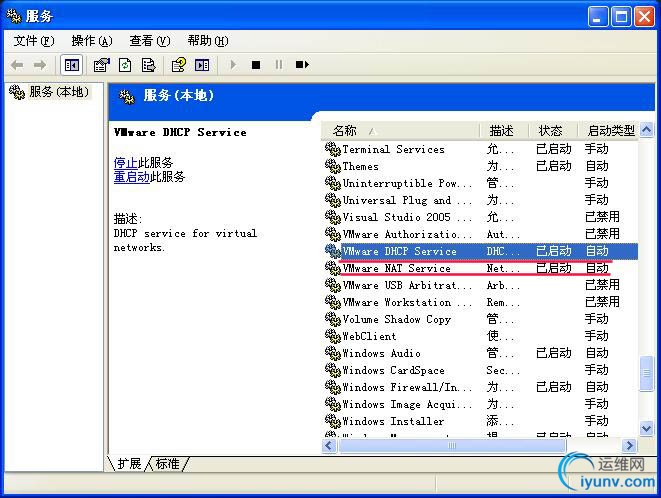Click the Start Service play button
The width and height of the screenshot is (661, 498).
pyautogui.click(x=233, y=65)
